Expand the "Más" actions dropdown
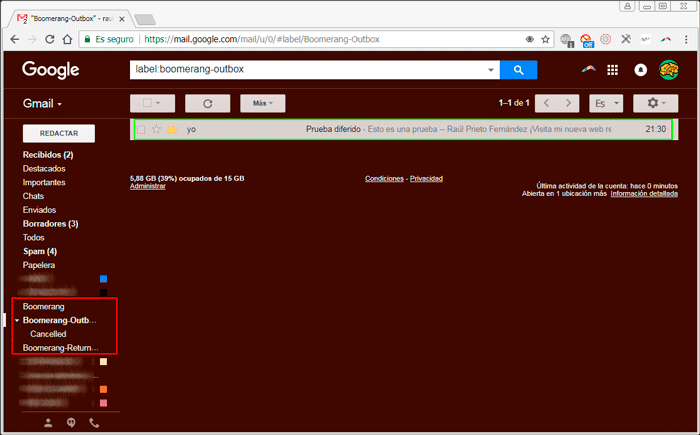This screenshot has width=700, height=435. pyautogui.click(x=263, y=103)
